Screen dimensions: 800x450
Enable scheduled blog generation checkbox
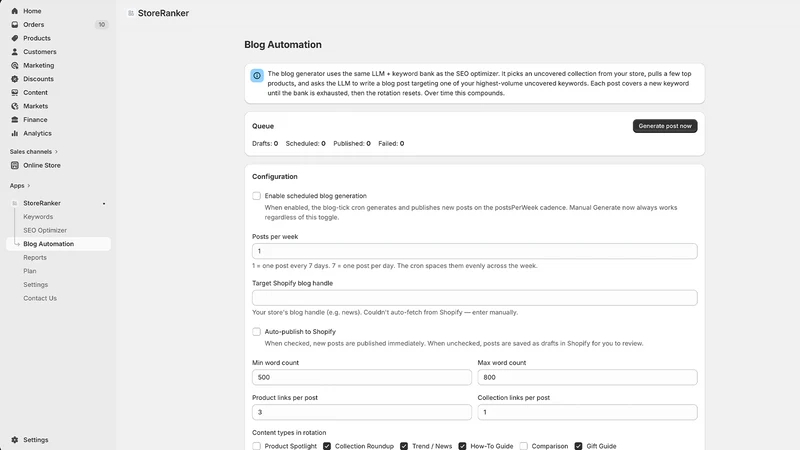click(257, 196)
